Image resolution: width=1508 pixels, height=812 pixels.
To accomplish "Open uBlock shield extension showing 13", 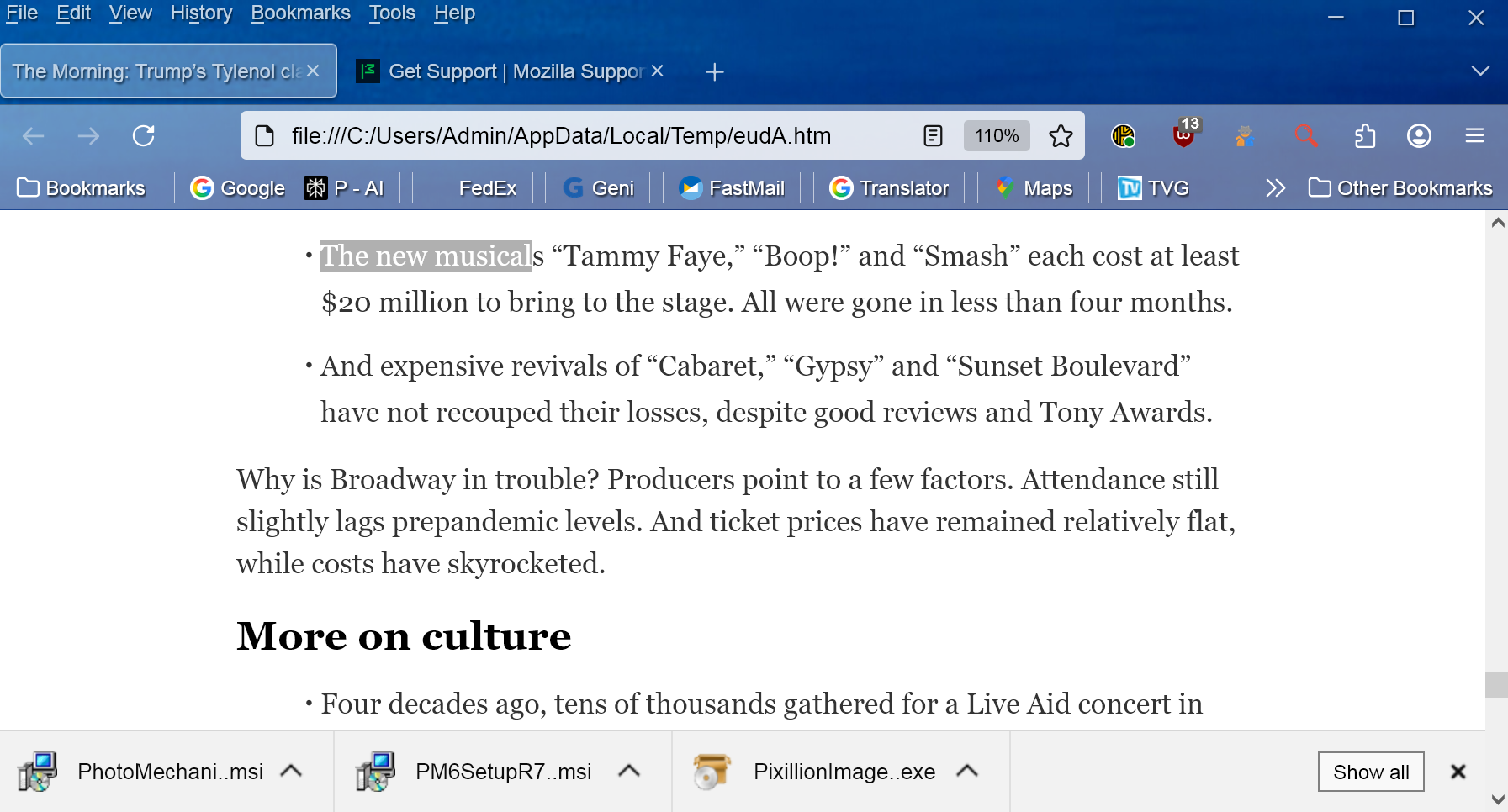I will point(1185,134).
